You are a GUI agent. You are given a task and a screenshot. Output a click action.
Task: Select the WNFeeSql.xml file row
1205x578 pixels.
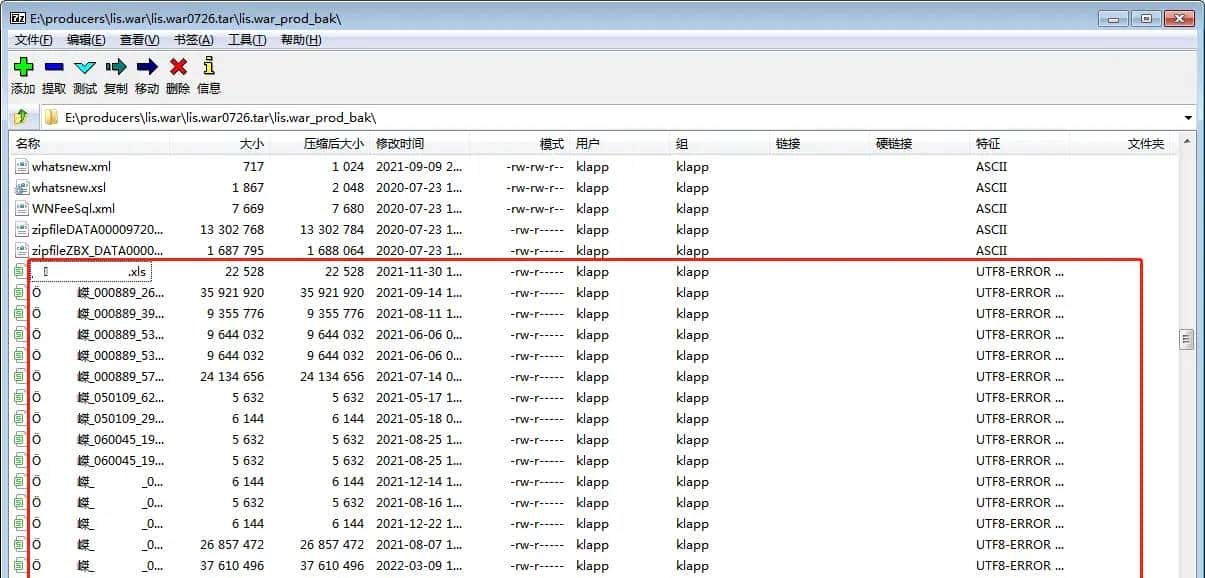click(73, 209)
